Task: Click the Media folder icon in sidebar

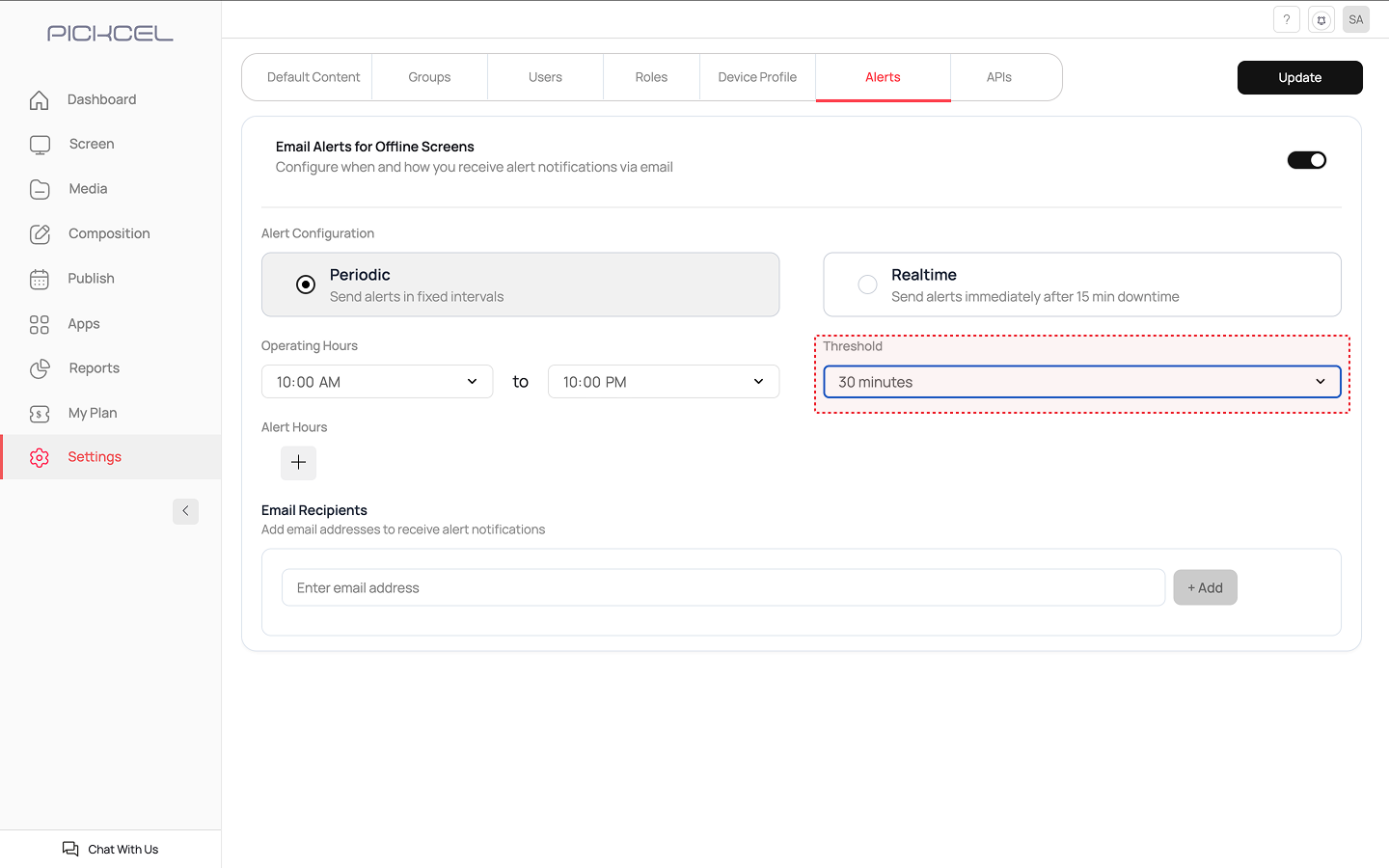Action: (x=40, y=189)
